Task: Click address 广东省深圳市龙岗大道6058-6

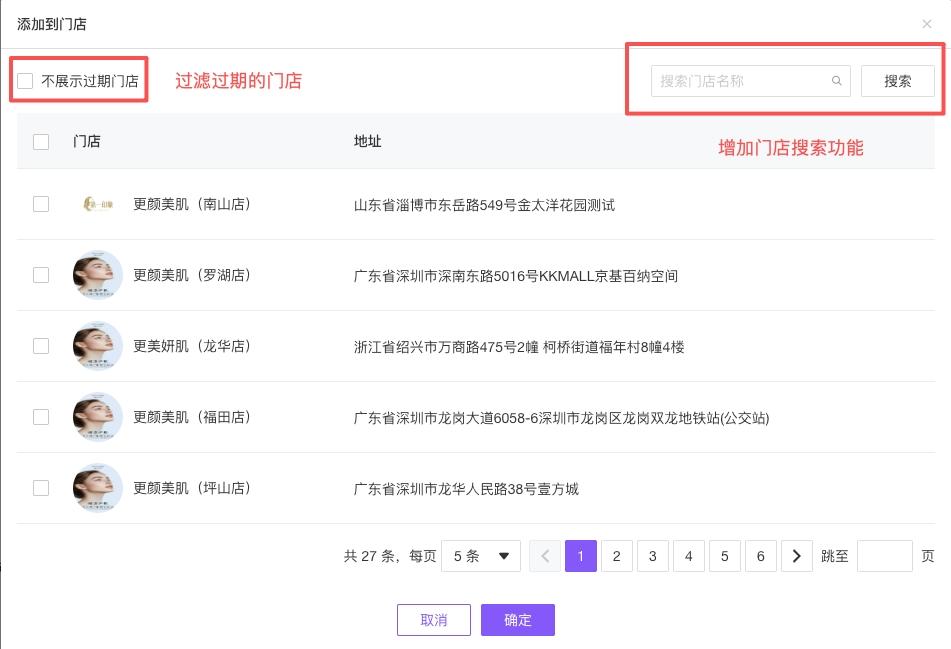Action: (446, 418)
